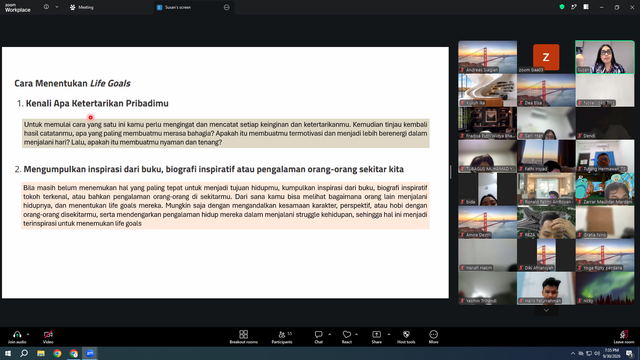Switch to the Meeting tab
Screen dimensions: 640x360
[82, 7]
